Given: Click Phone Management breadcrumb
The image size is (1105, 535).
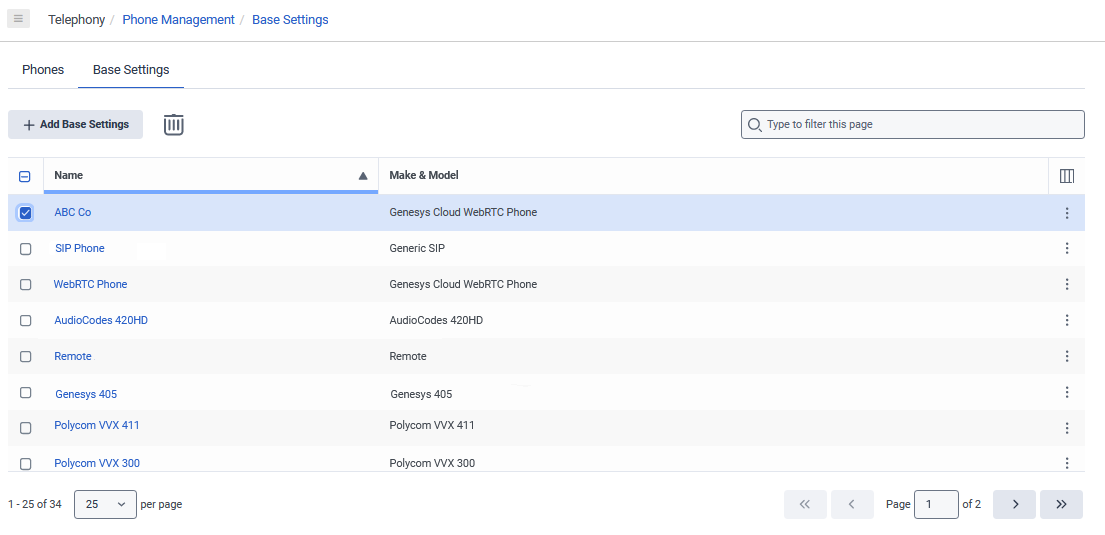Looking at the screenshot, I should coord(178,20).
